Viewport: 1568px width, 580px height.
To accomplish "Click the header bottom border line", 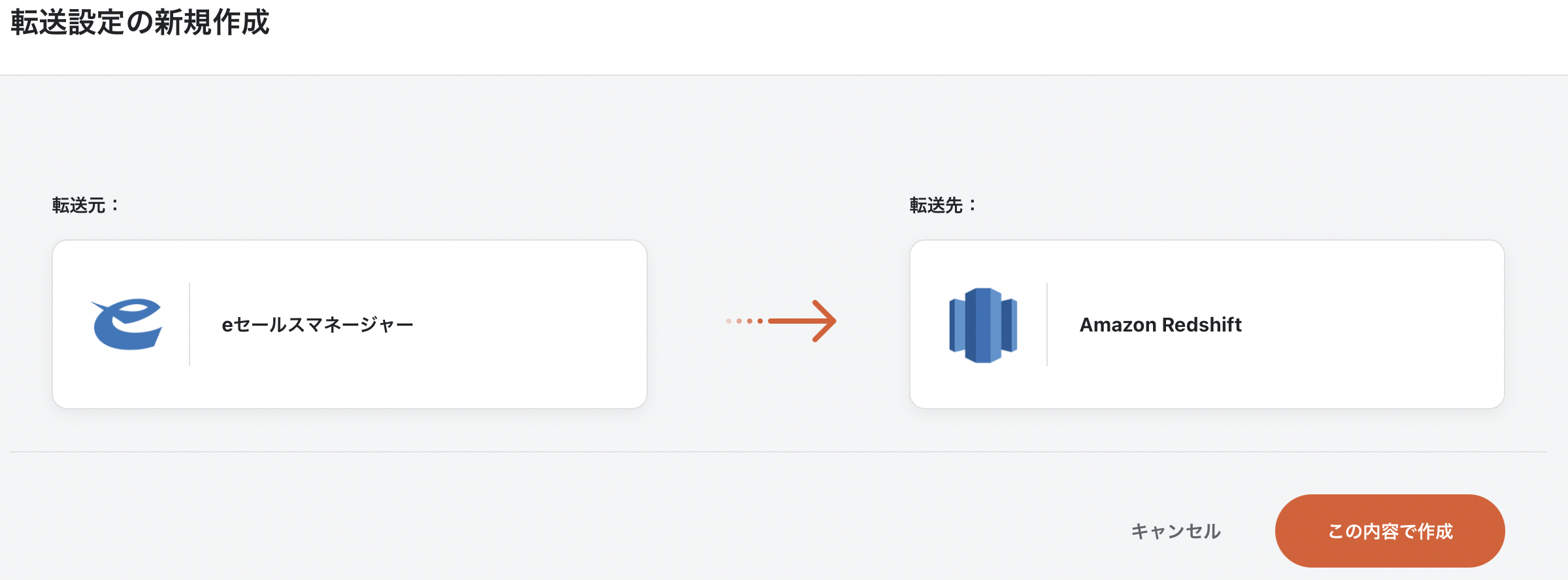I will (x=784, y=75).
